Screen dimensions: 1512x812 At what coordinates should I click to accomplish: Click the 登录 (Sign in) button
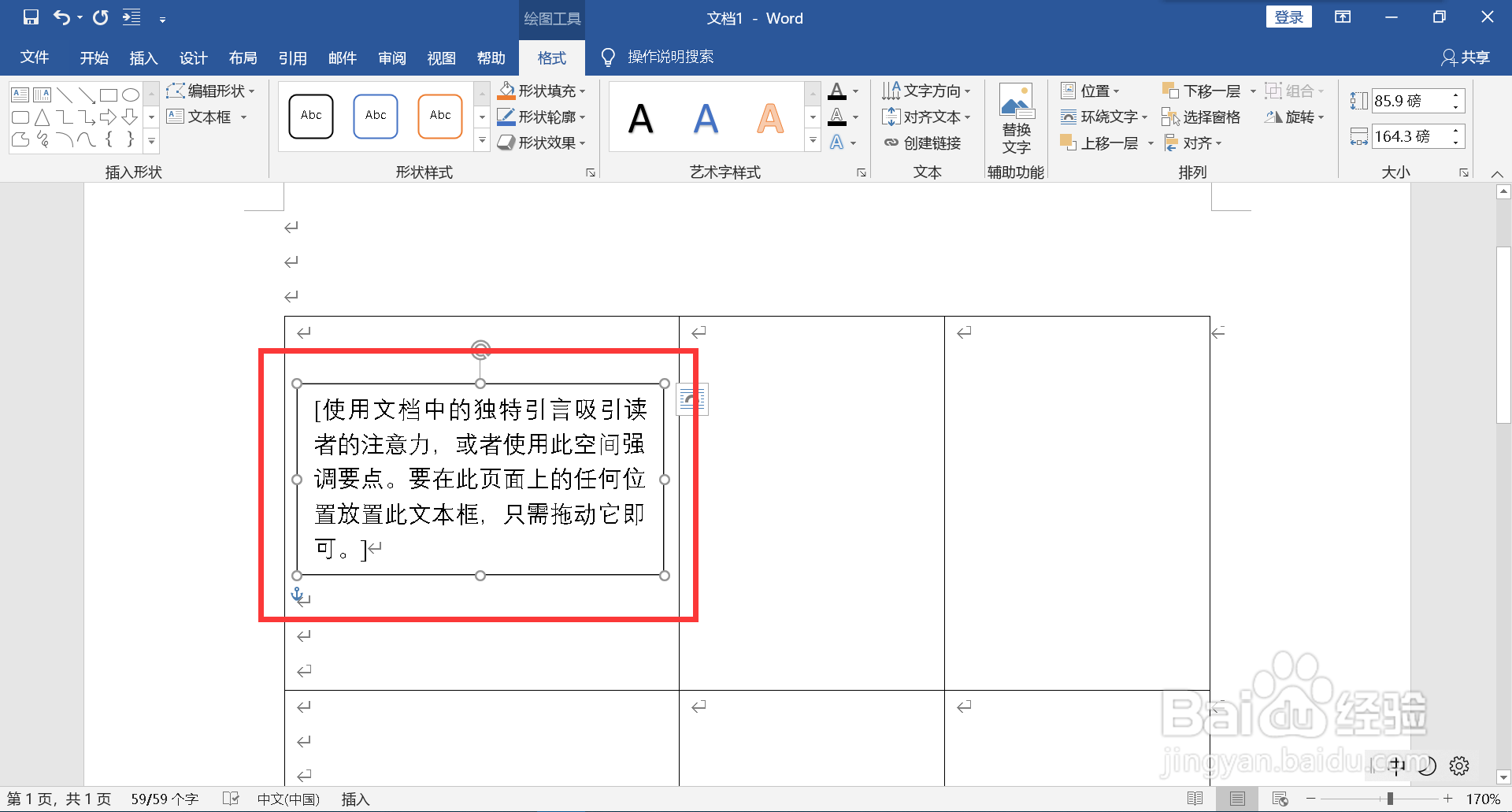tap(1288, 16)
